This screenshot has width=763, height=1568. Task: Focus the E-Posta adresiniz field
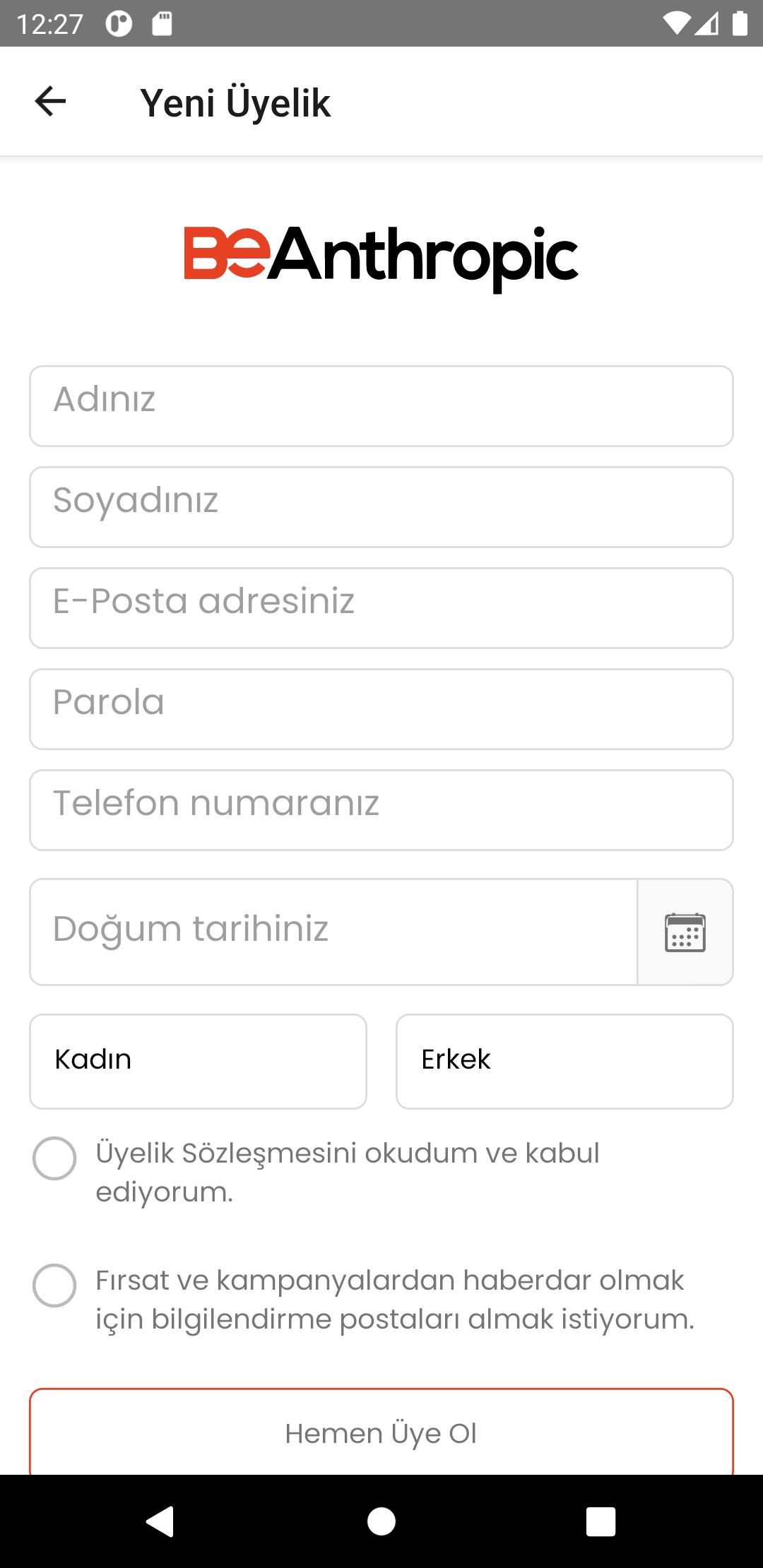tap(381, 608)
